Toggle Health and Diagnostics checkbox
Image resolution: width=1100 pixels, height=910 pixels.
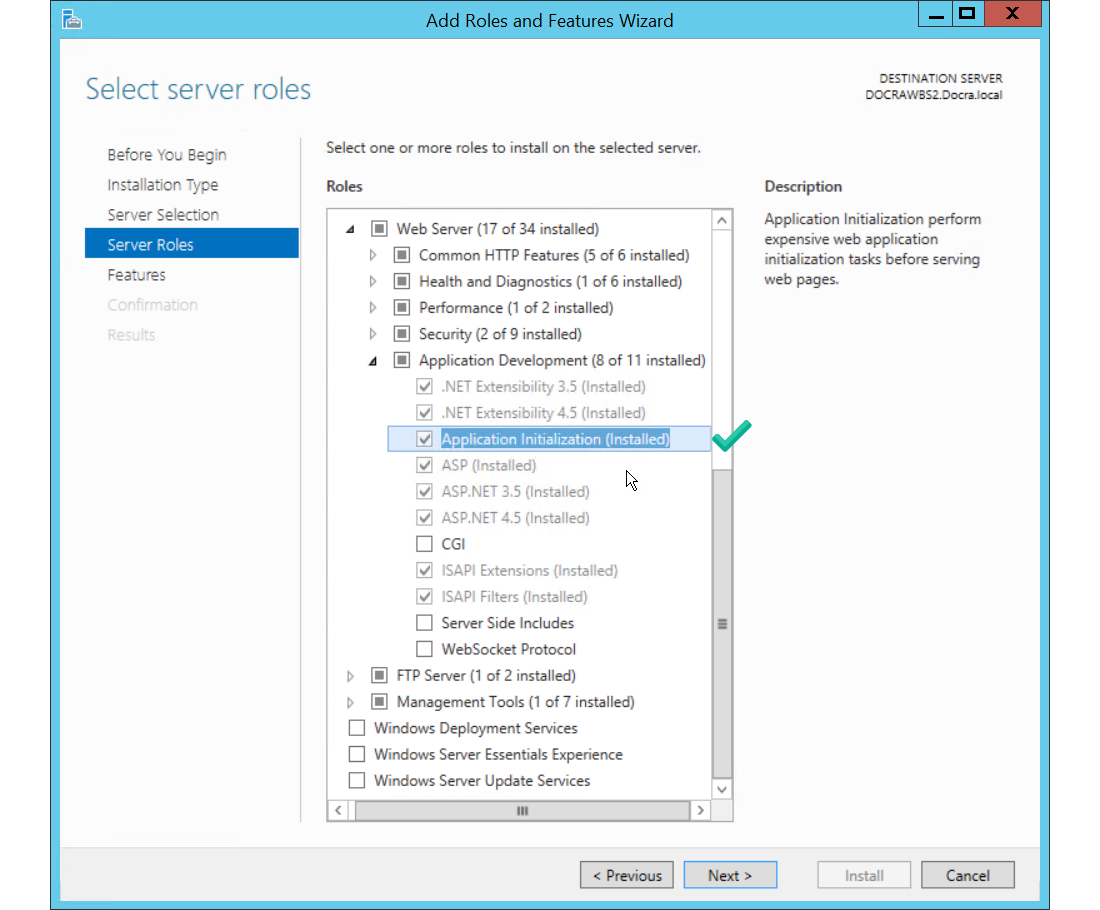[402, 281]
